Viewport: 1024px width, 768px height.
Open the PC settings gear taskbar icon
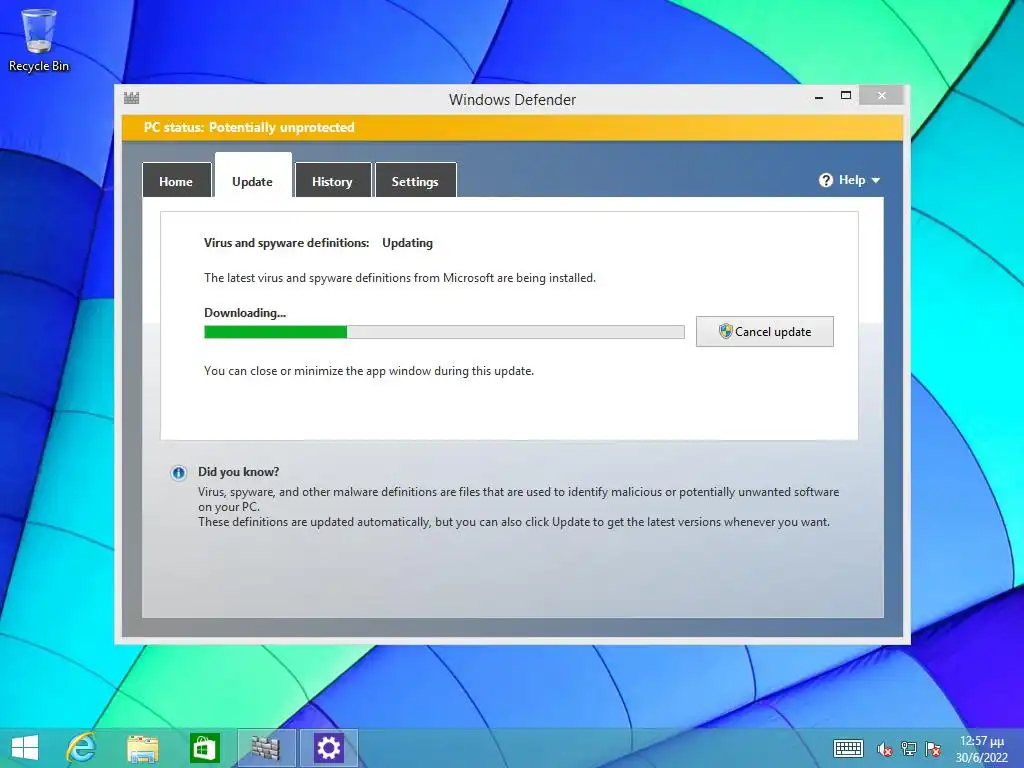point(328,748)
